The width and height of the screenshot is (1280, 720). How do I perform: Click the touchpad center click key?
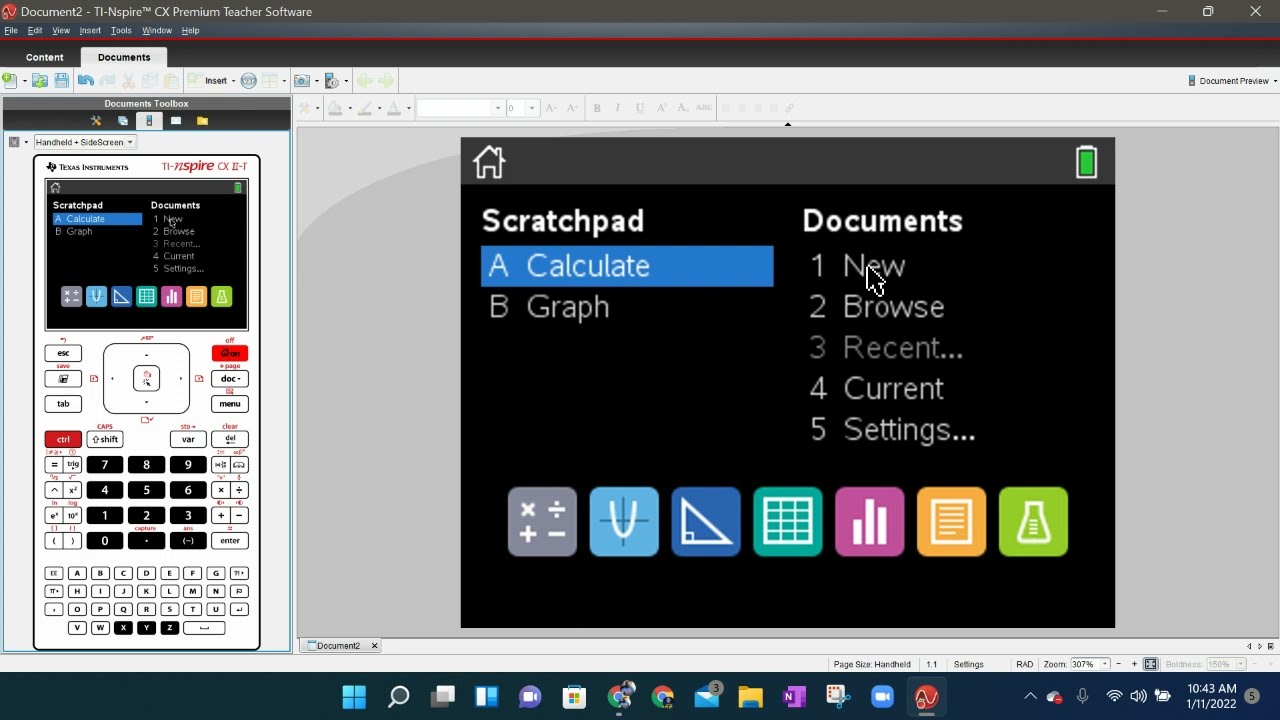coord(146,379)
